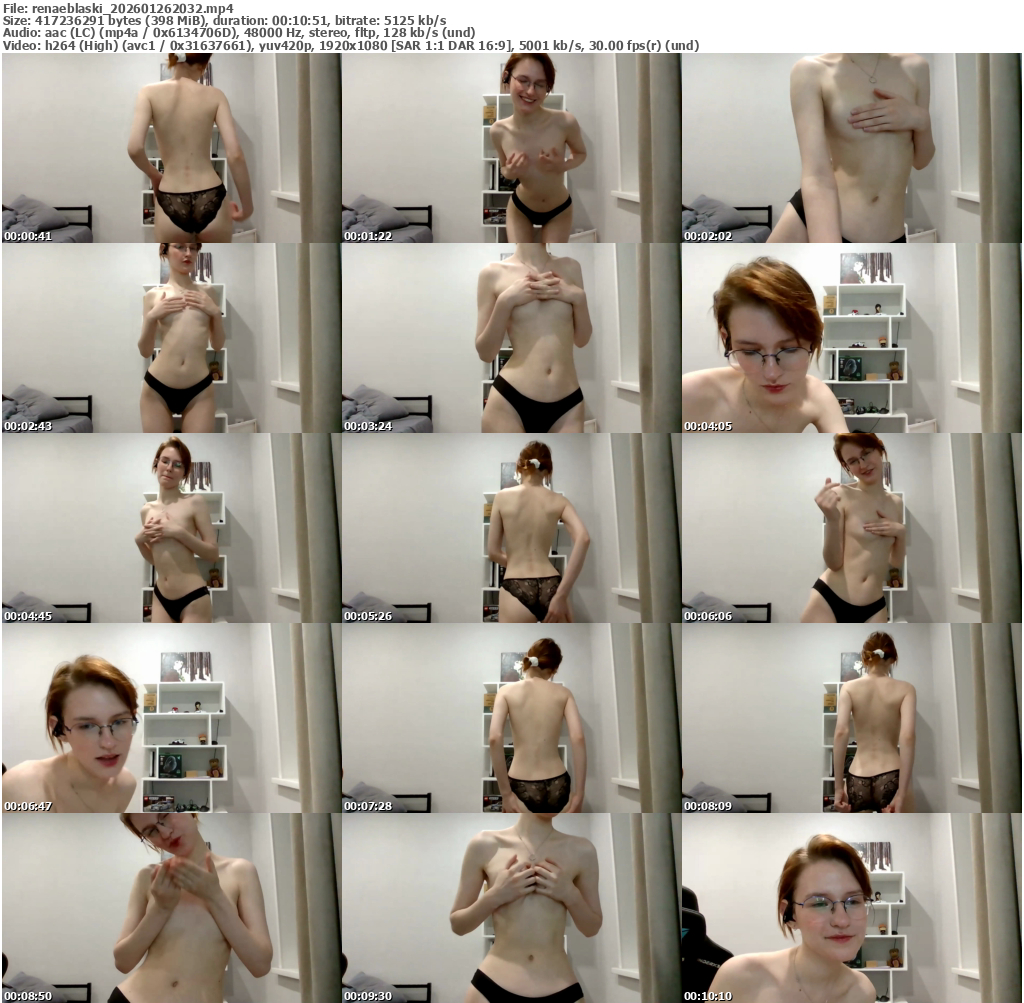1024x1003 pixels.
Task: Choose the thumbnail marked 00:02:02
Action: point(852,148)
